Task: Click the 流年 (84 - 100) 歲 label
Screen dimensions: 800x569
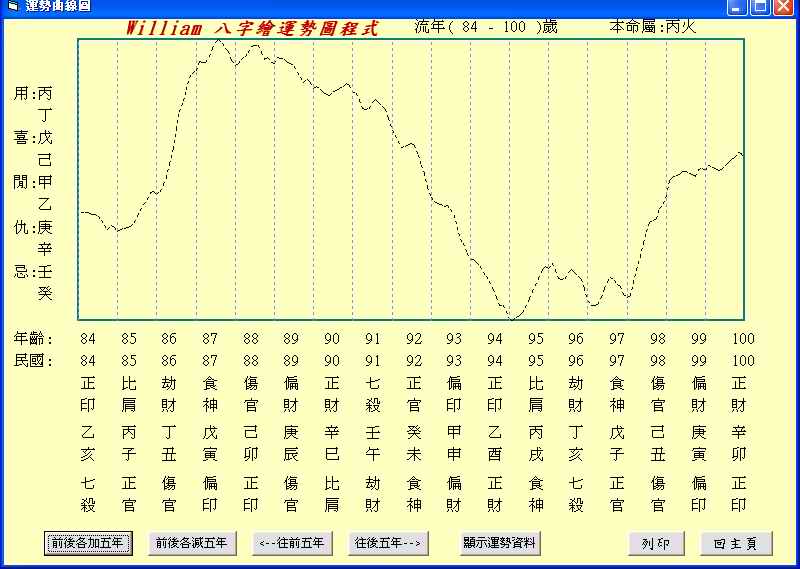Action: pos(486,27)
